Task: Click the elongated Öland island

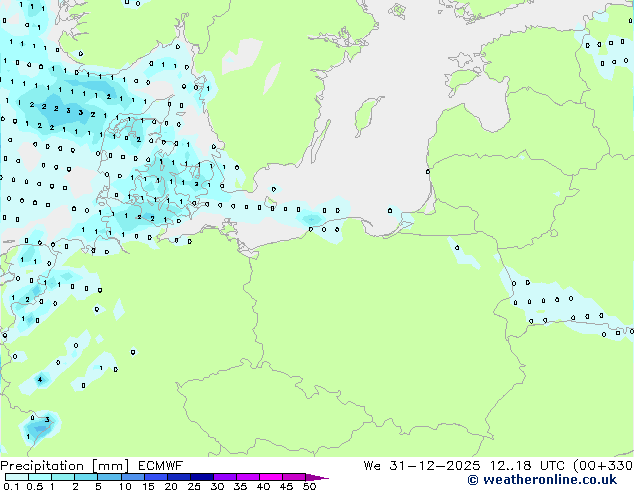Action: (321, 141)
